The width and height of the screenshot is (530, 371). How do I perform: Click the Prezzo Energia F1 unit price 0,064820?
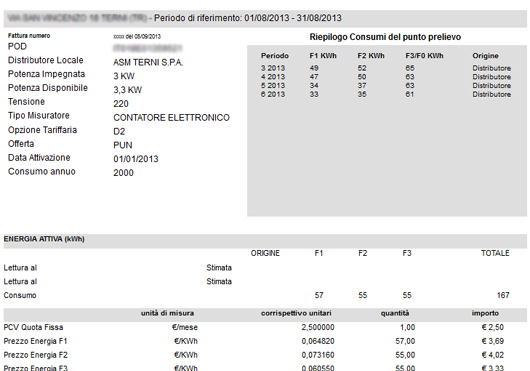point(318,341)
